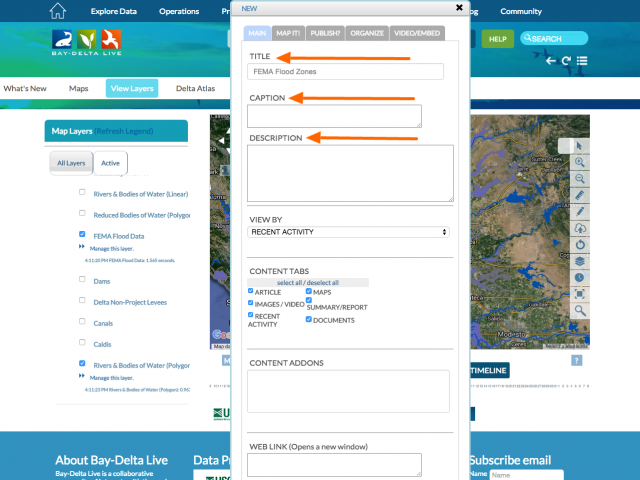Open the clock time tool

coord(580,278)
